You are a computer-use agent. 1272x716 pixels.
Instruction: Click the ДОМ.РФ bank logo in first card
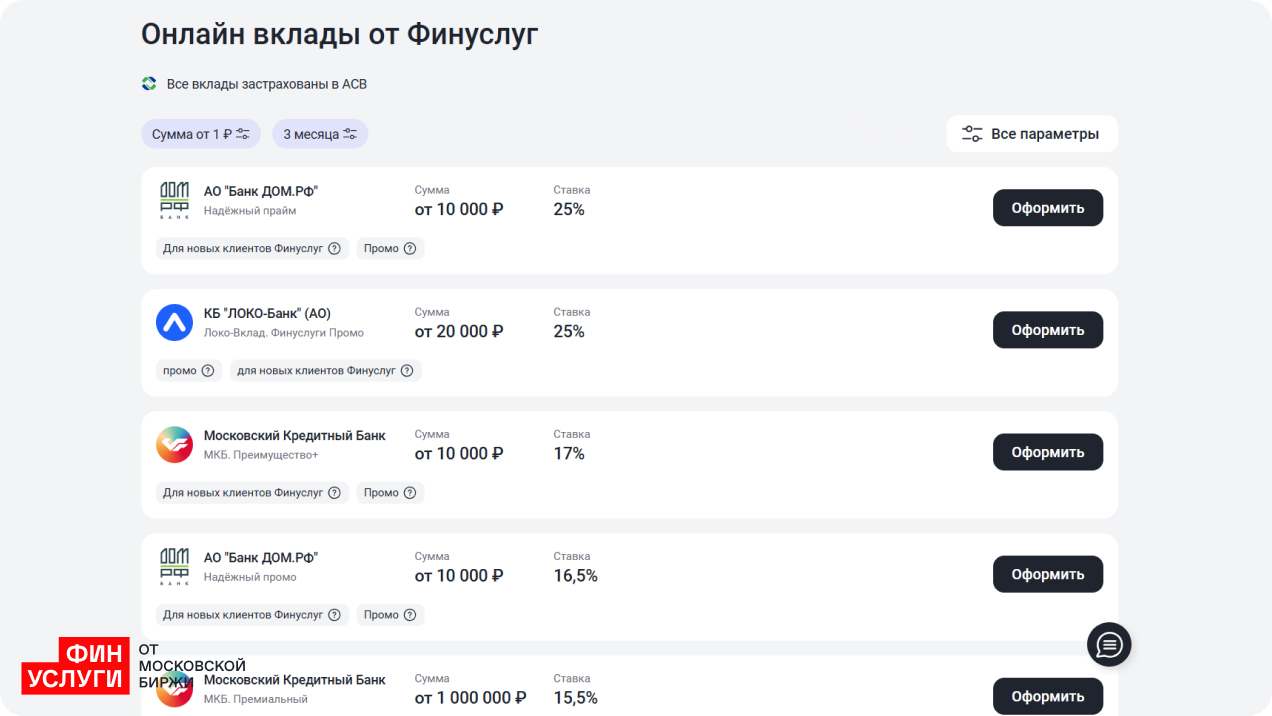click(174, 200)
